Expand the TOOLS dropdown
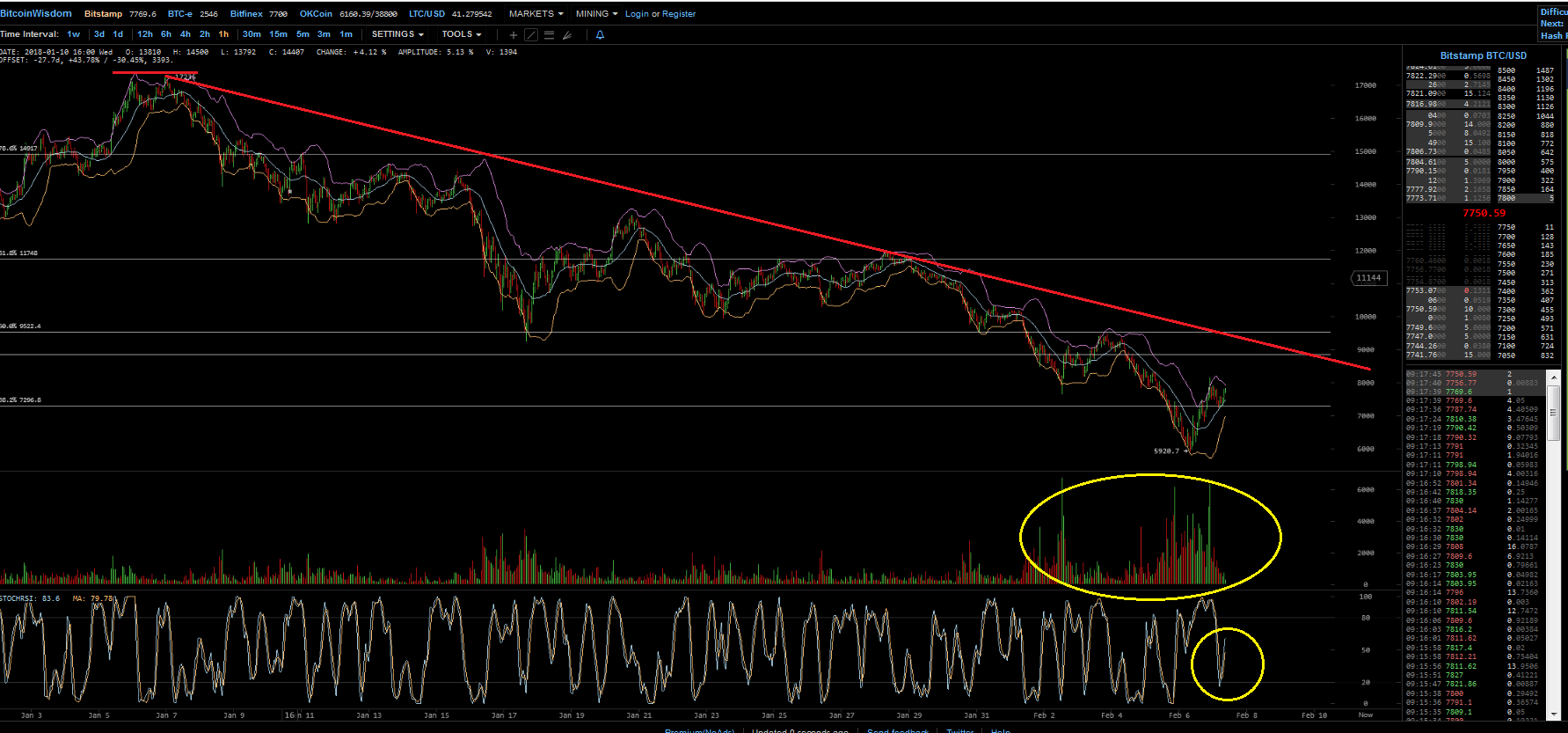Image resolution: width=1568 pixels, height=733 pixels. pos(462,34)
